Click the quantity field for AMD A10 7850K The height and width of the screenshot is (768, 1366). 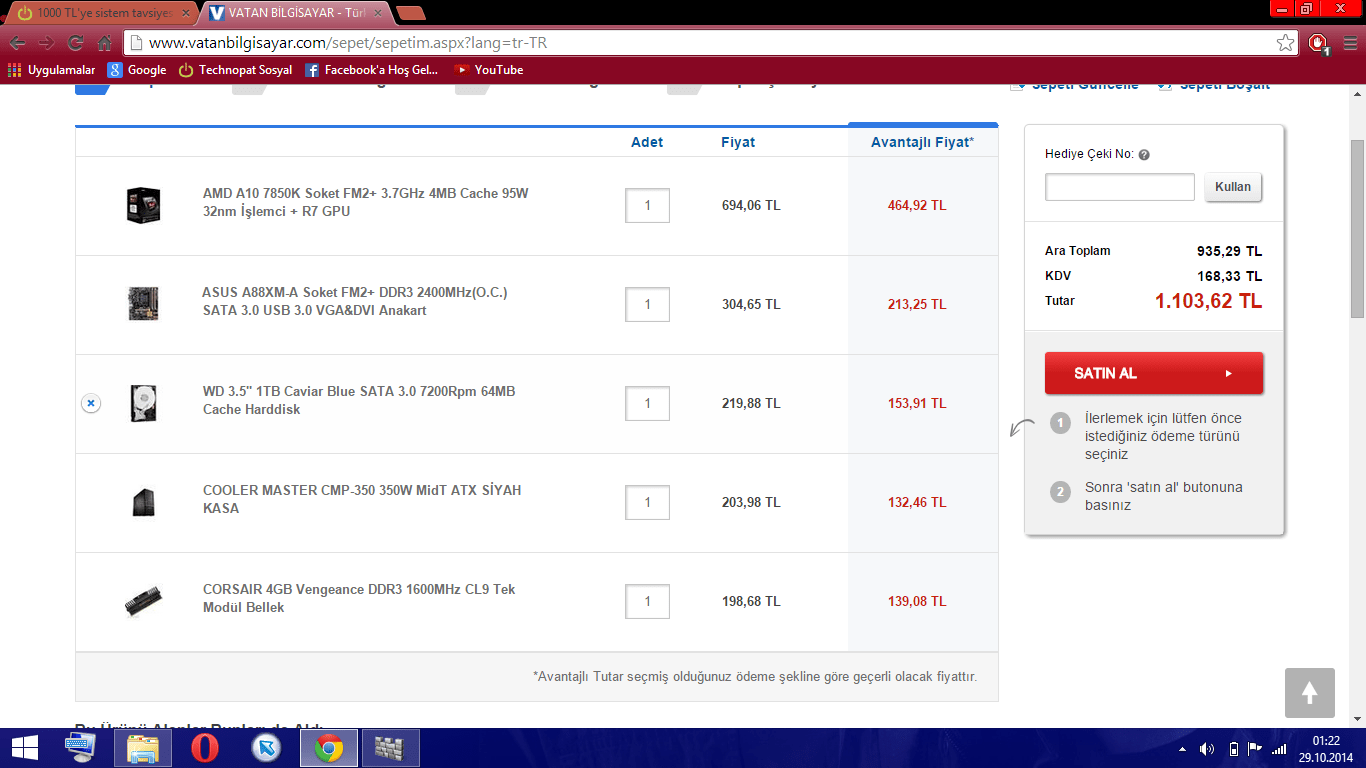[x=647, y=205]
